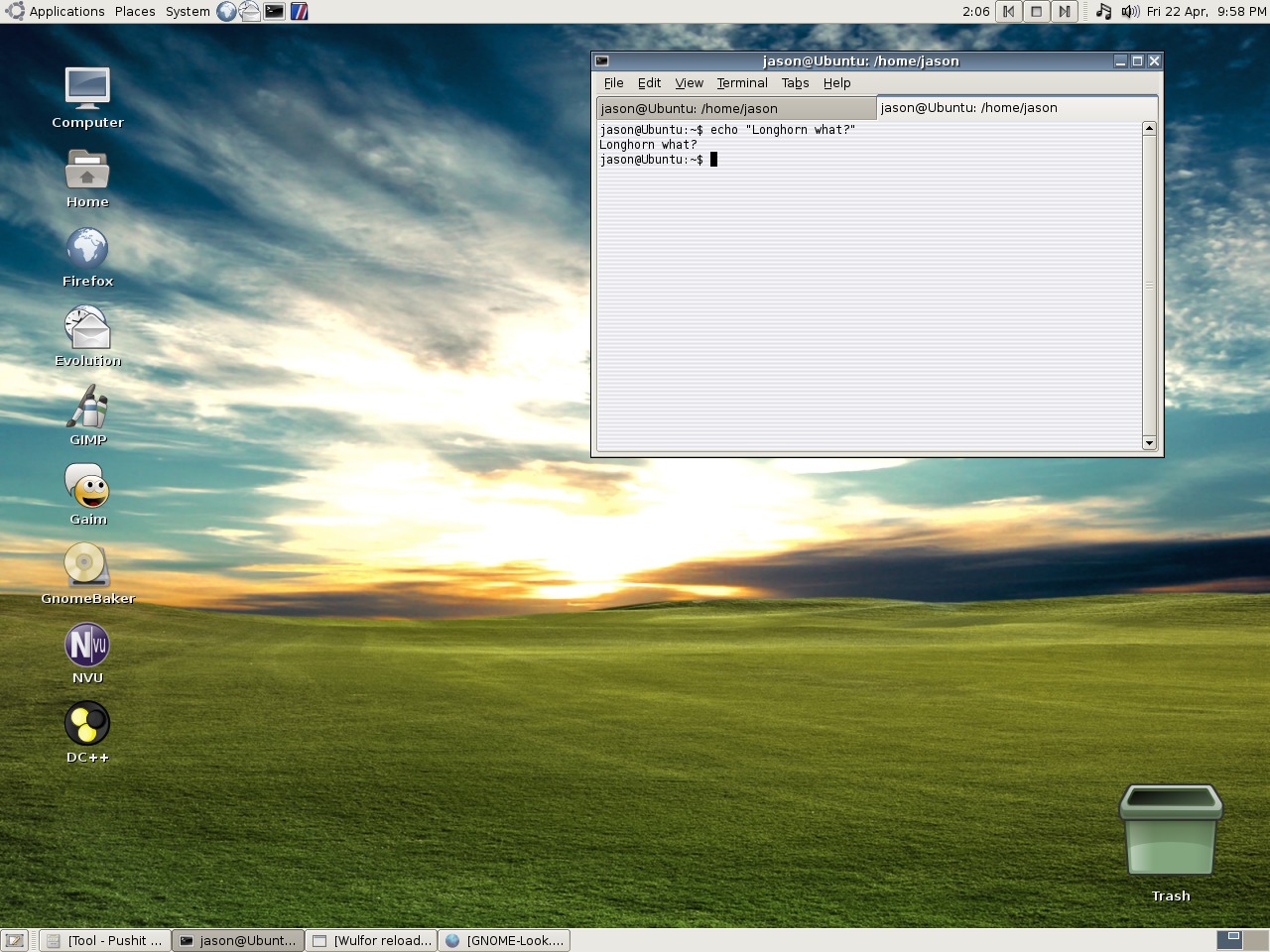Click the terminal window title bar text
1270x952 pixels.
(861, 61)
